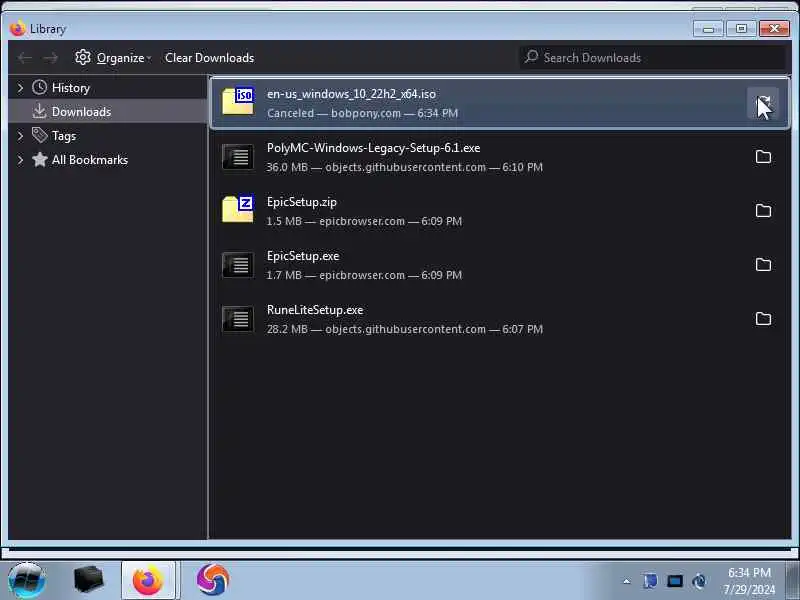
Task: Click the search magnifier icon
Action: [x=531, y=57]
